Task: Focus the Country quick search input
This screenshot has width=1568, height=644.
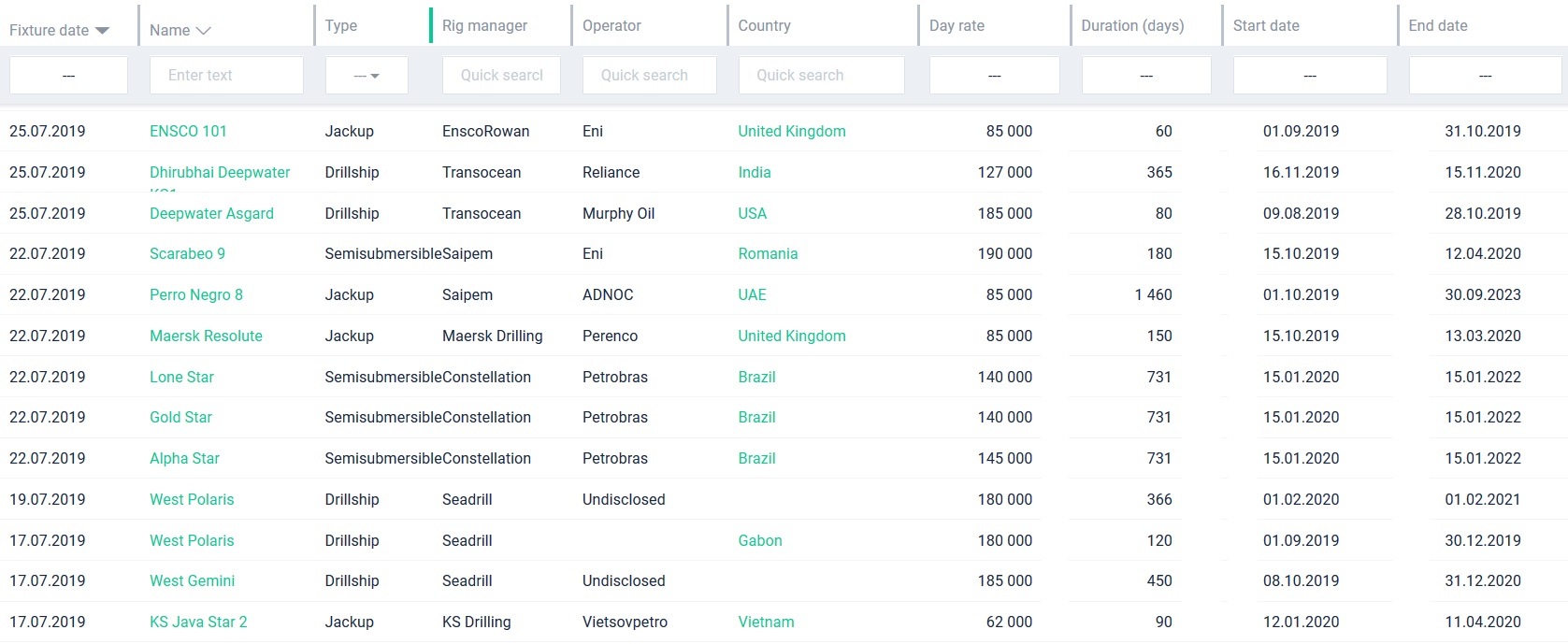Action: (821, 76)
